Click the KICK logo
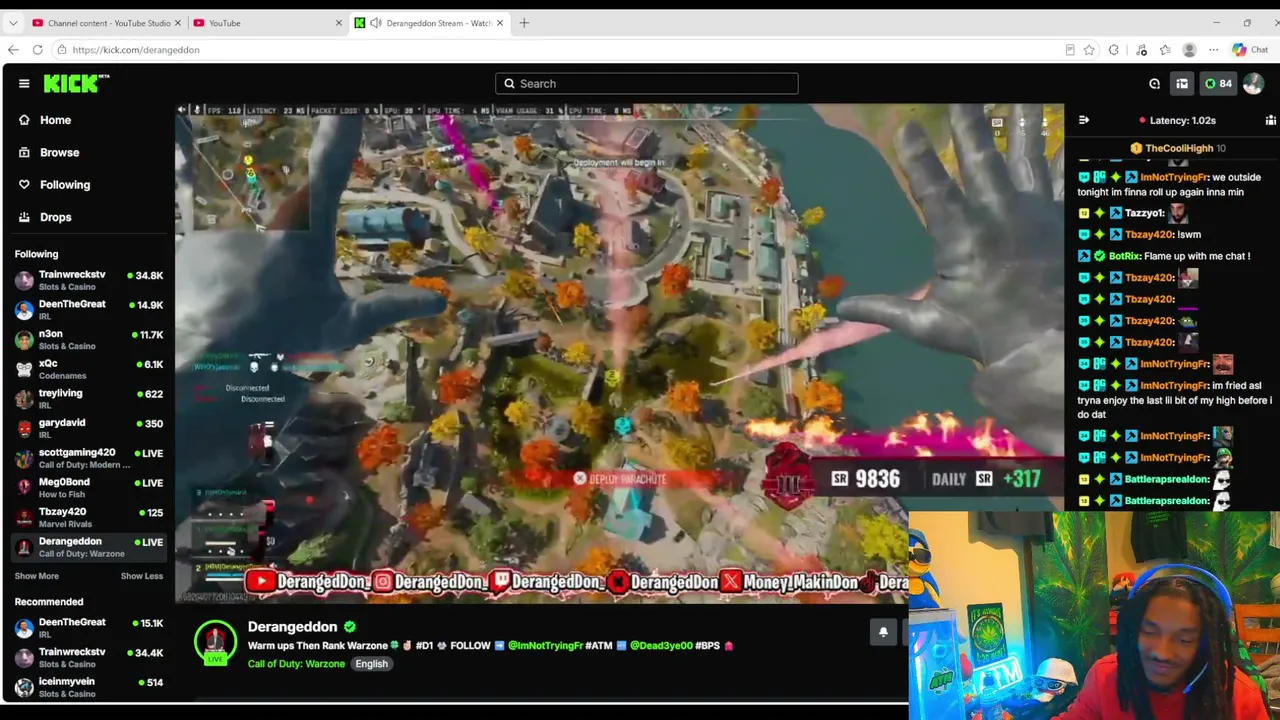Viewport: 1280px width, 720px height. pyautogui.click(x=76, y=84)
